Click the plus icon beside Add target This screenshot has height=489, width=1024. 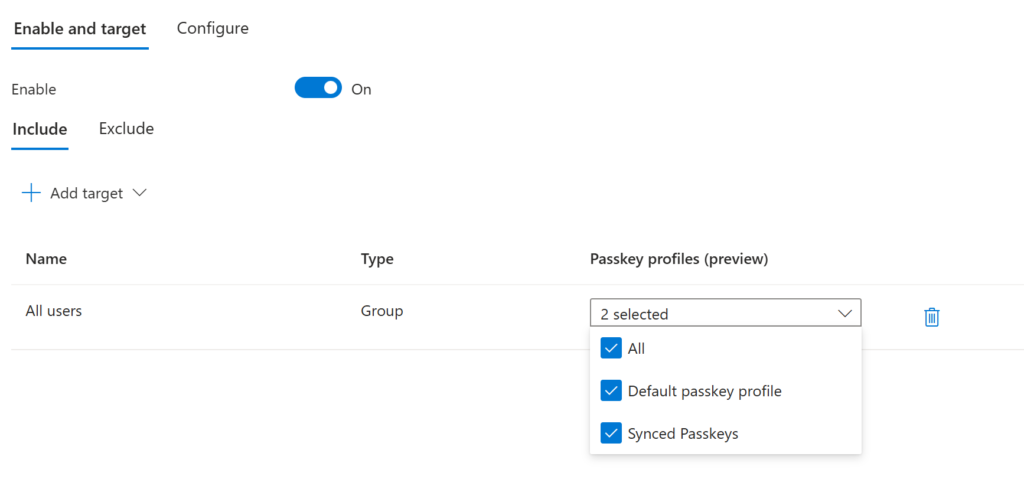pos(31,193)
